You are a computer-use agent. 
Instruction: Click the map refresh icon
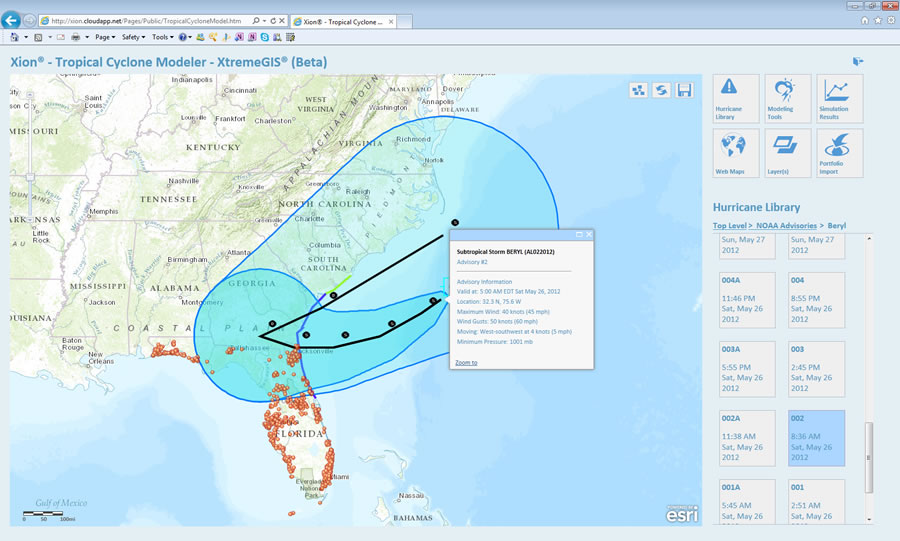click(x=661, y=90)
